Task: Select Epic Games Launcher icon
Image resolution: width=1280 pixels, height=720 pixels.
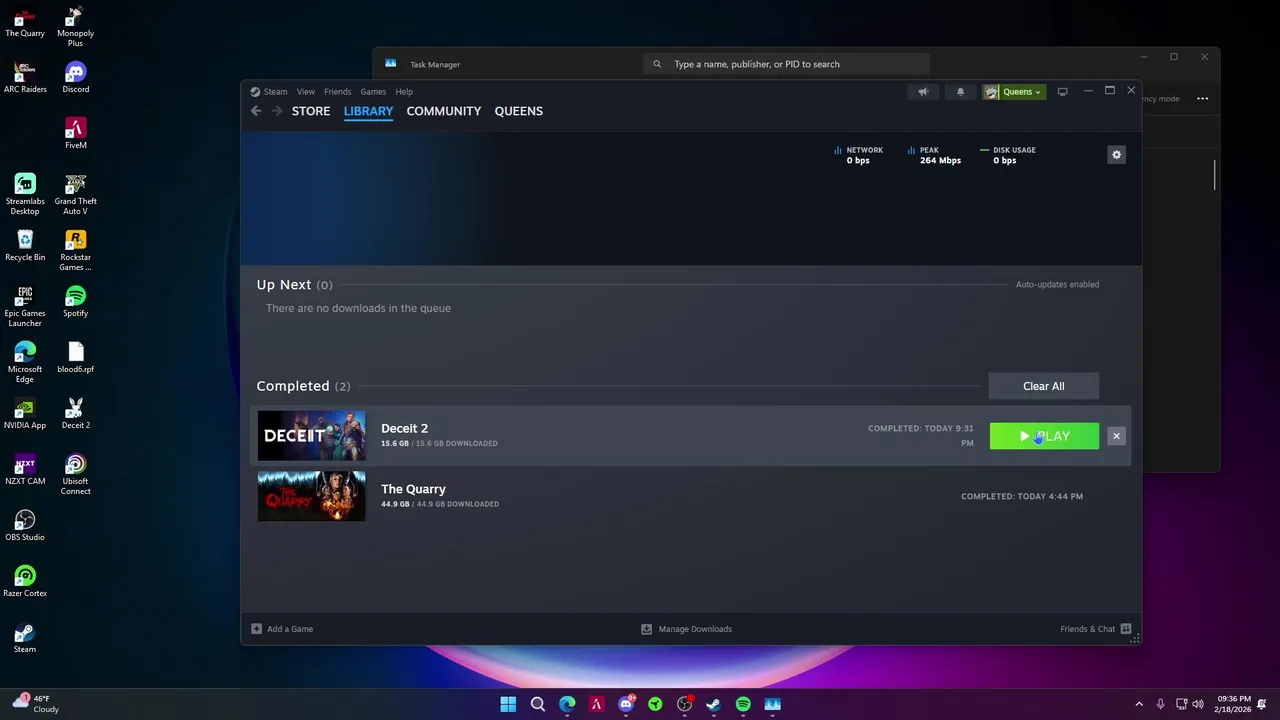Action: pos(25,306)
